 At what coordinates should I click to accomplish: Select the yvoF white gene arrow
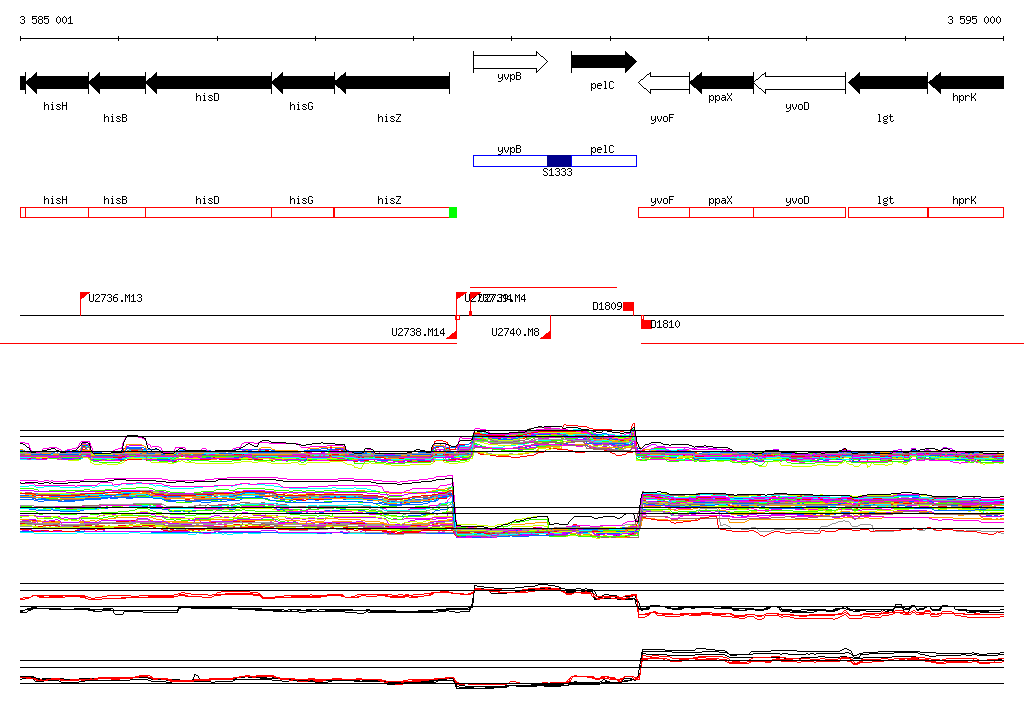pyautogui.click(x=663, y=82)
